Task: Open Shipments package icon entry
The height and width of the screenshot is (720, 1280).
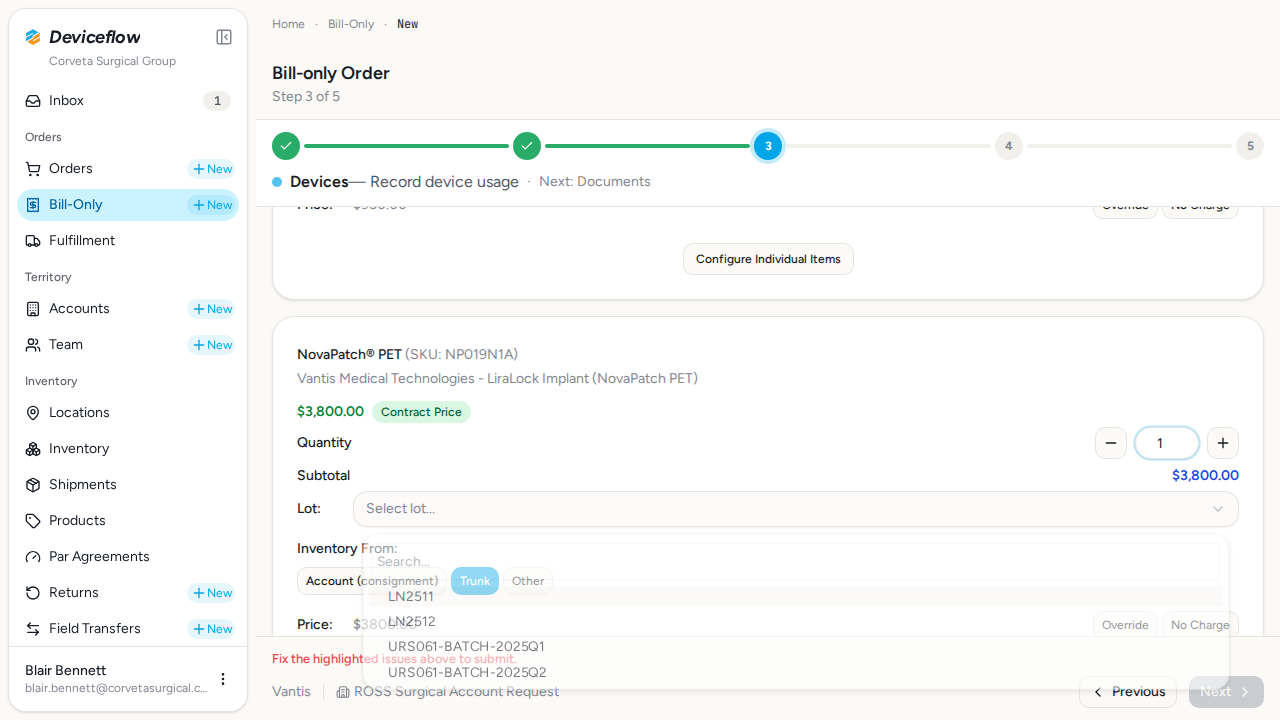Action: pos(128,485)
